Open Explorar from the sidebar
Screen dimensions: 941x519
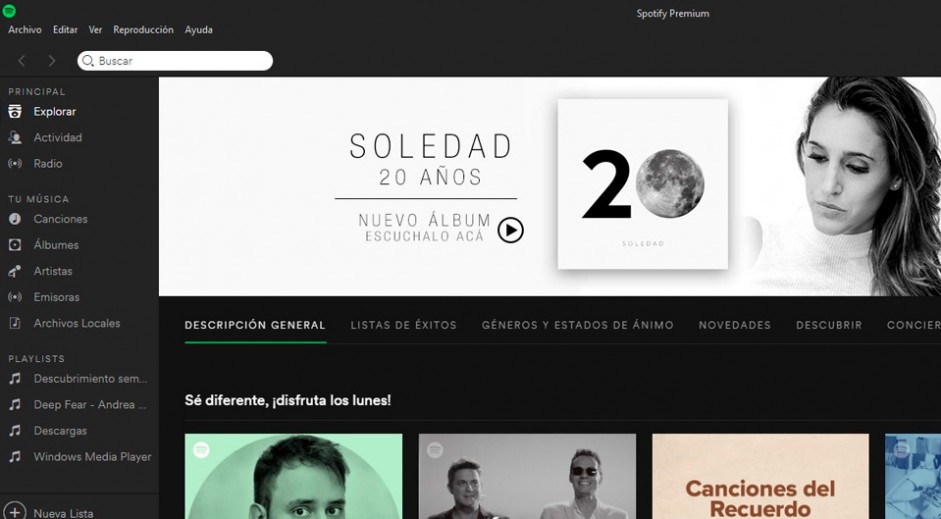pyautogui.click(x=55, y=112)
